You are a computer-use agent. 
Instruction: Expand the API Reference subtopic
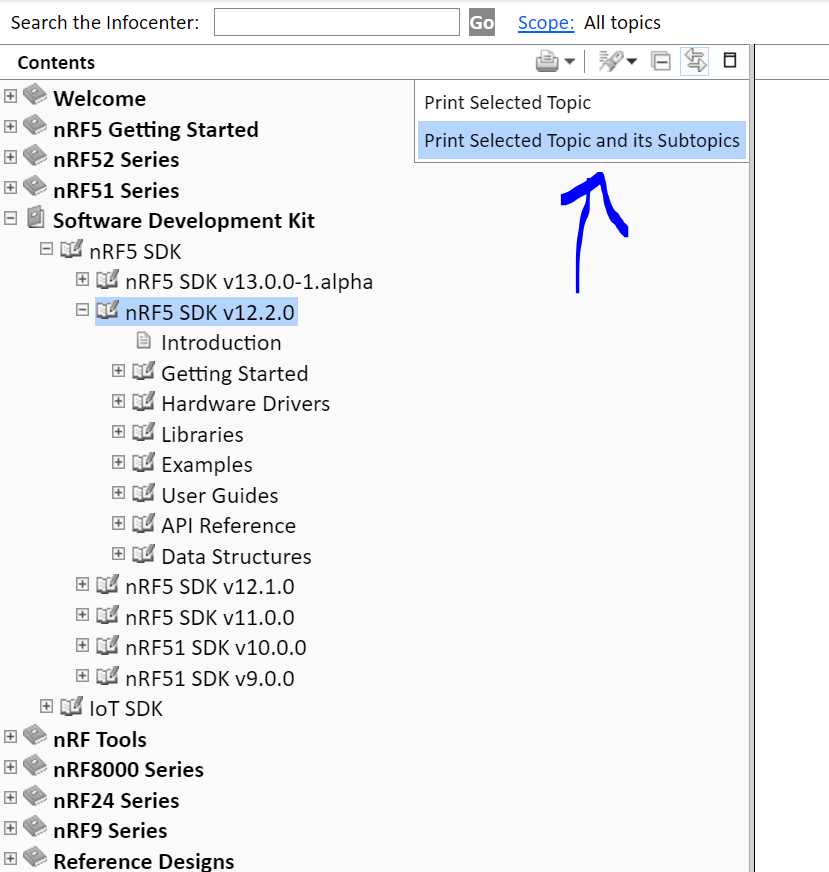pyautogui.click(x=118, y=523)
